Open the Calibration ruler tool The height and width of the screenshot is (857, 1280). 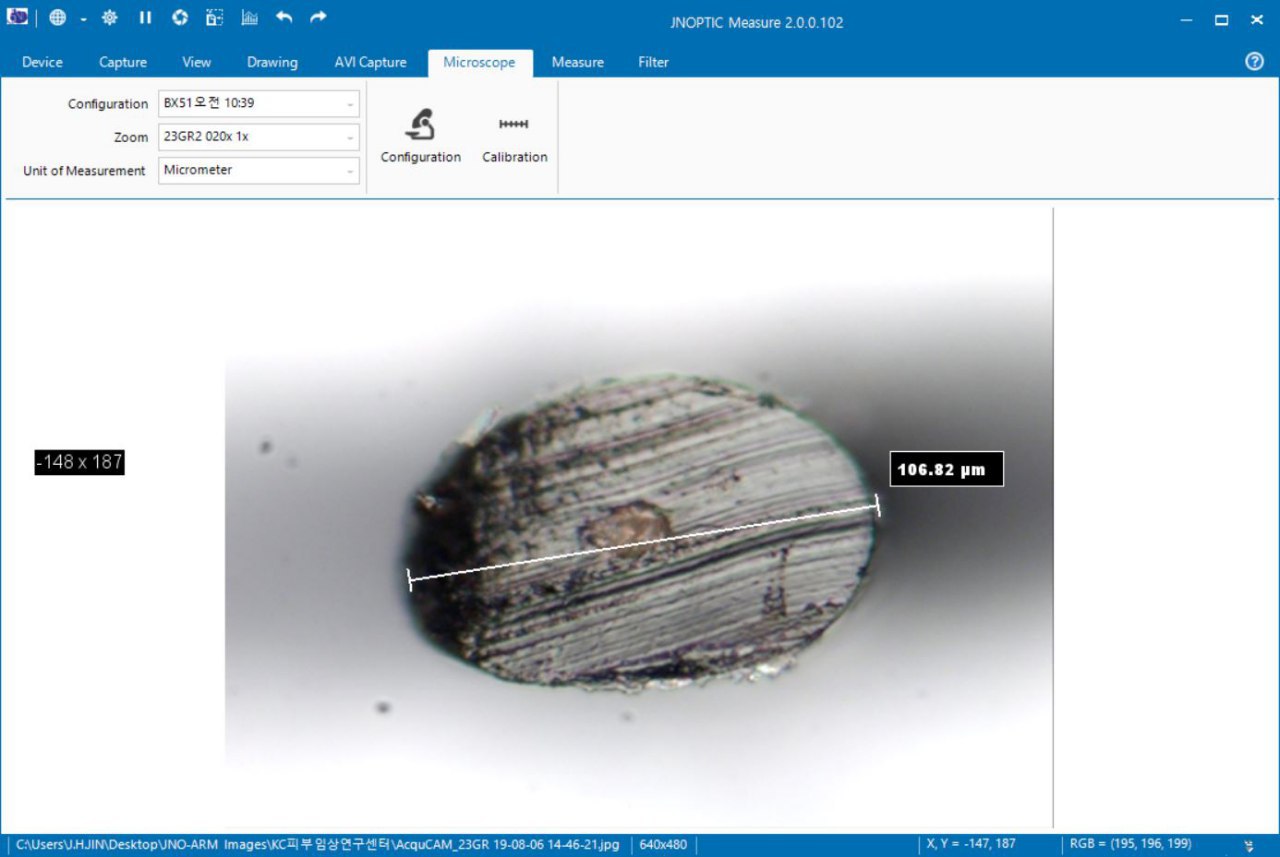514,136
